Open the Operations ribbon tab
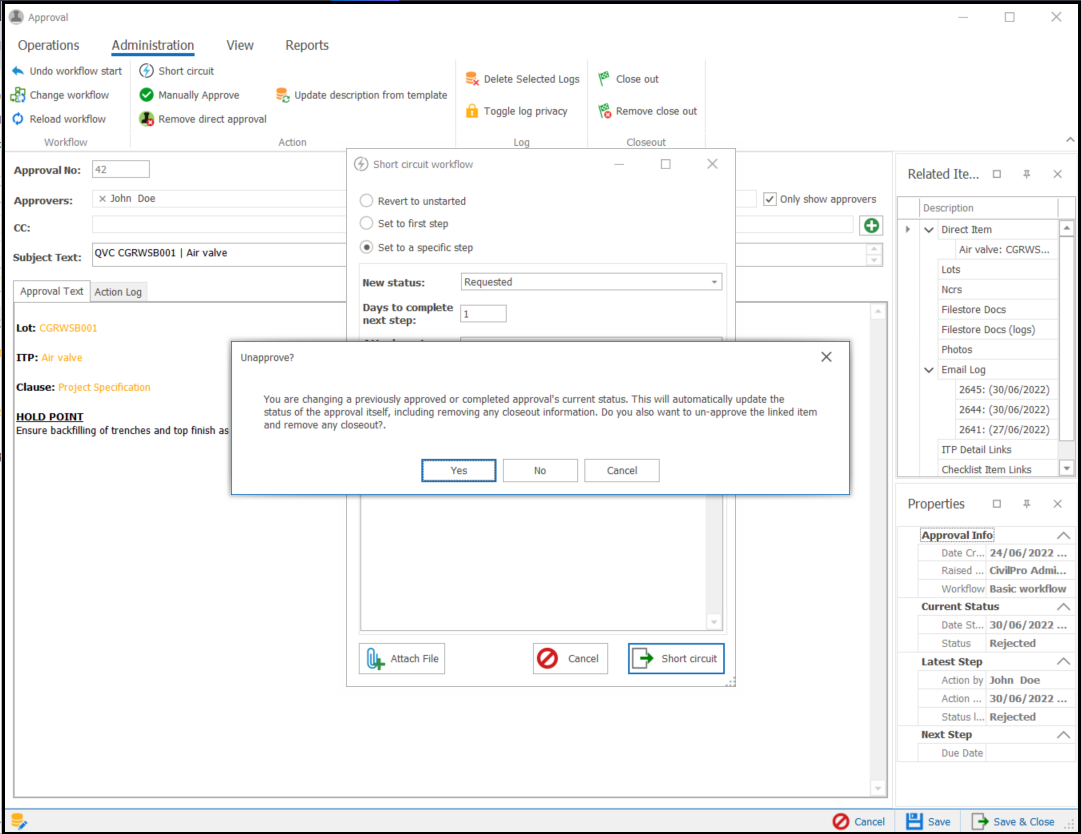 coord(48,45)
